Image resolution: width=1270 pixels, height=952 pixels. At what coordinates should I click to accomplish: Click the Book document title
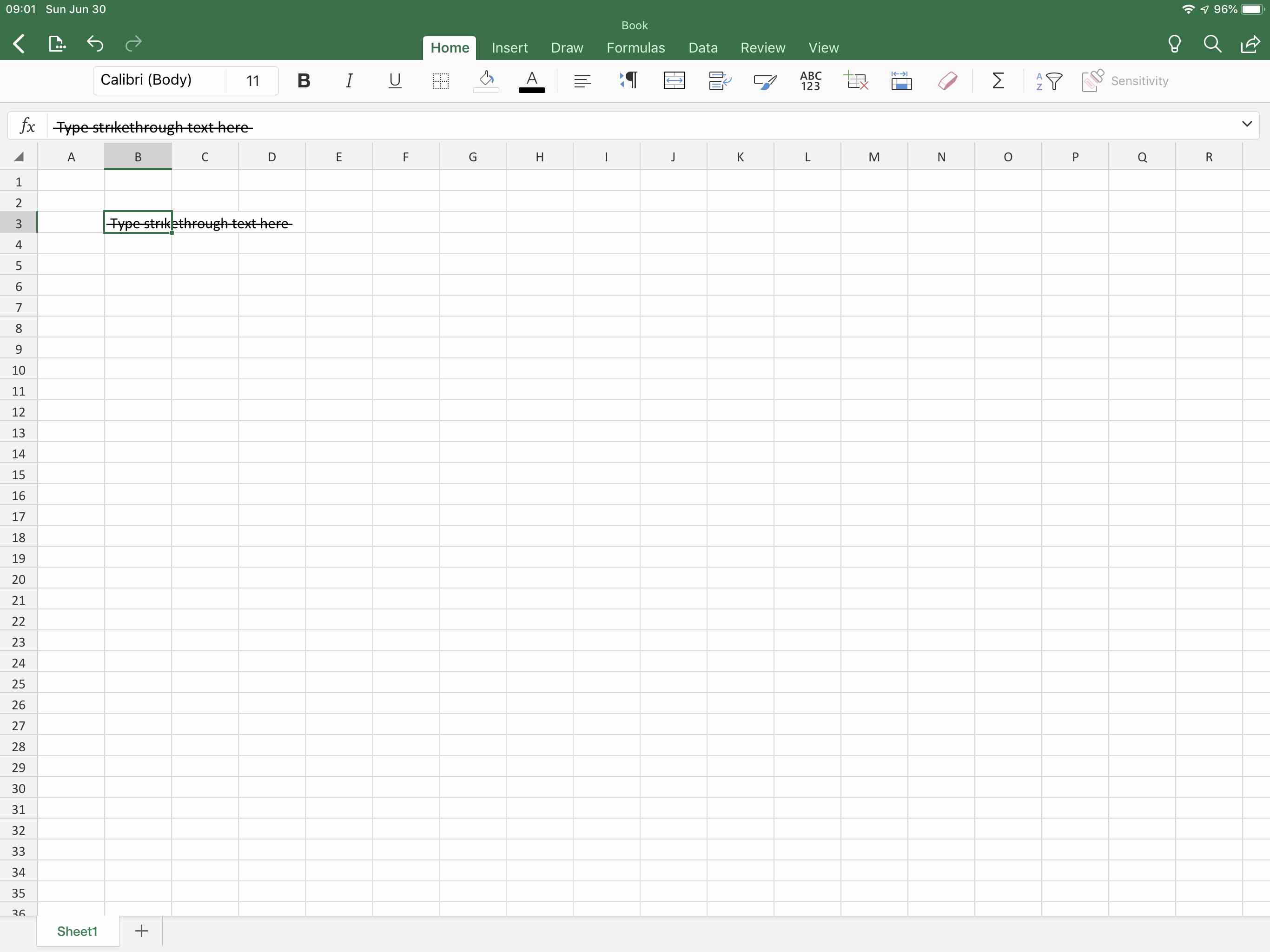(x=635, y=25)
